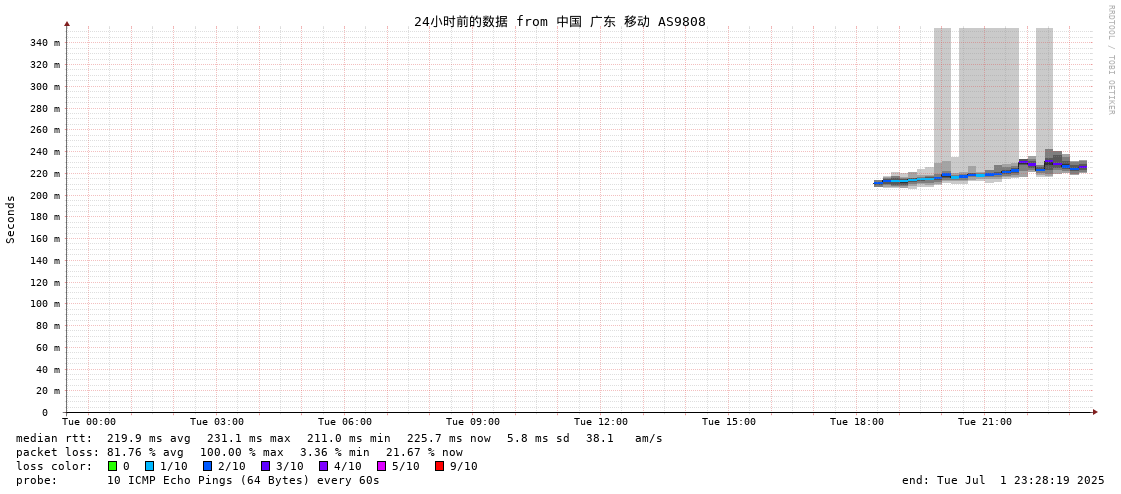Click the 200 m y-axis value
Viewport: 1121px width, 494px height.
(x=45, y=195)
